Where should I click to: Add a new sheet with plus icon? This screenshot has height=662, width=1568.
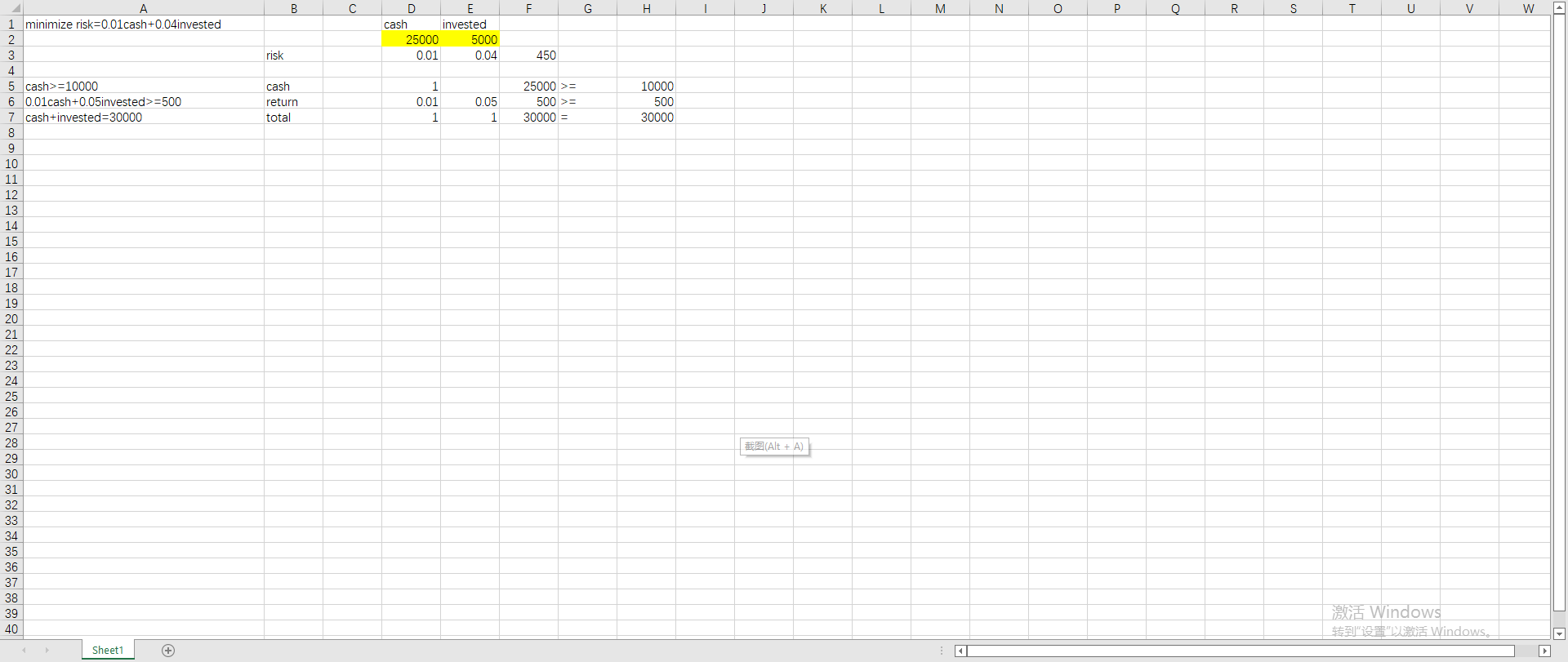coord(168,651)
